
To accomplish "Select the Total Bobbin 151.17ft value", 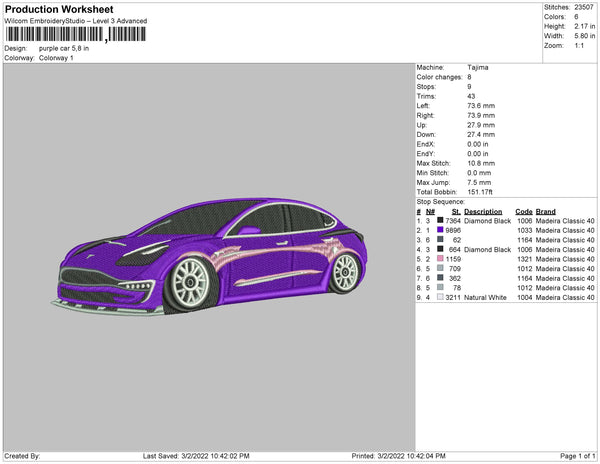I will 481,191.
